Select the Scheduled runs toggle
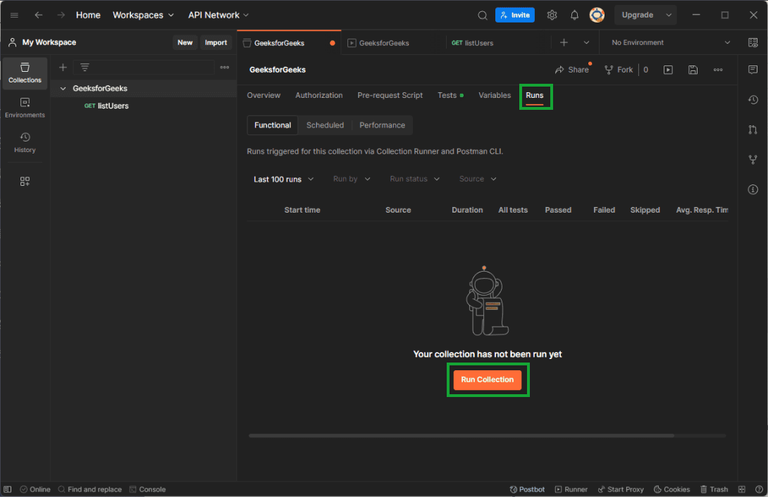This screenshot has height=497, width=768. 325,125
